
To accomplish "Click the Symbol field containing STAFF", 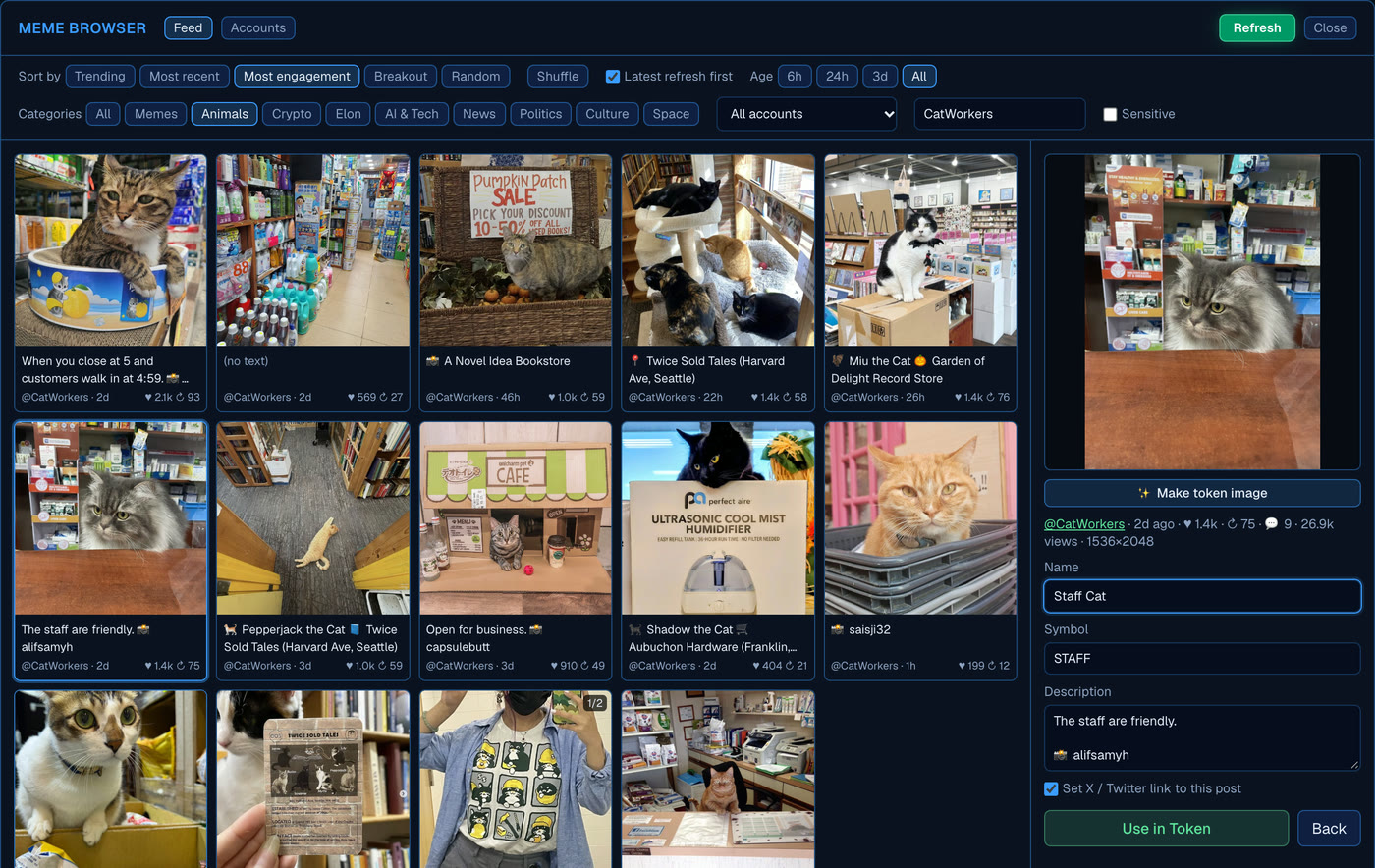I will pyautogui.click(x=1202, y=658).
